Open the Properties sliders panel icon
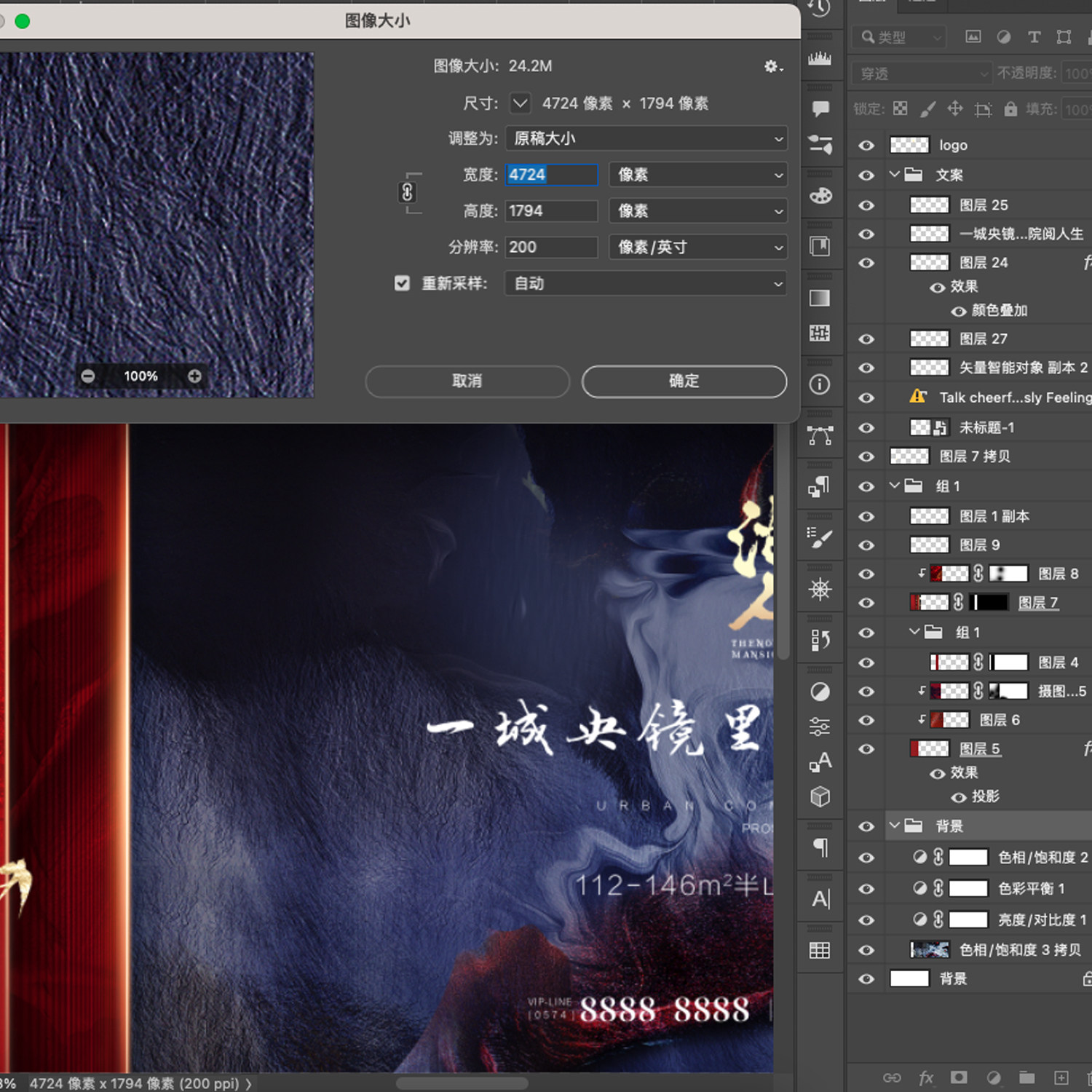The image size is (1092, 1092). tap(820, 727)
